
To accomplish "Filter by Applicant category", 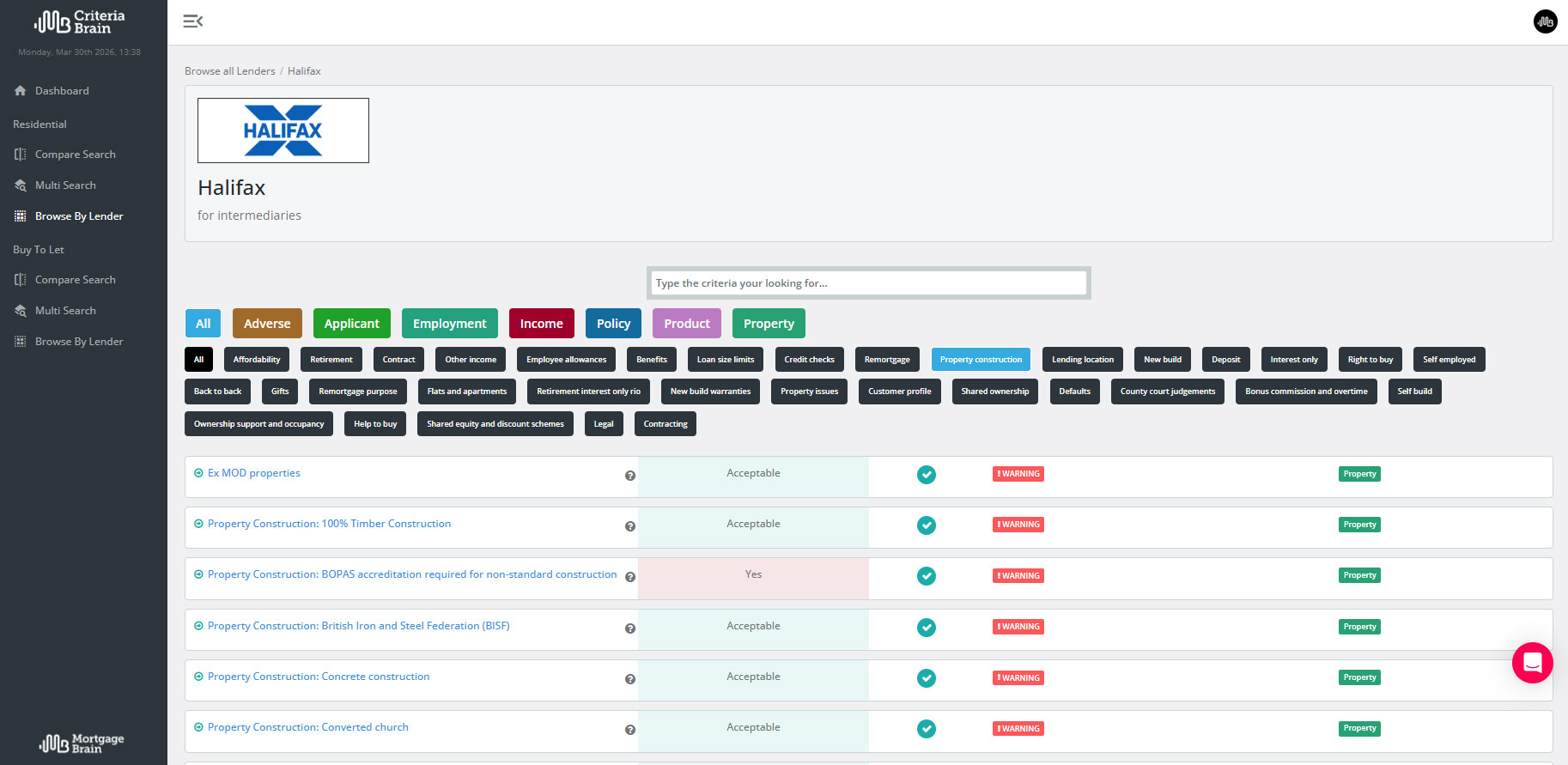I will click(351, 324).
